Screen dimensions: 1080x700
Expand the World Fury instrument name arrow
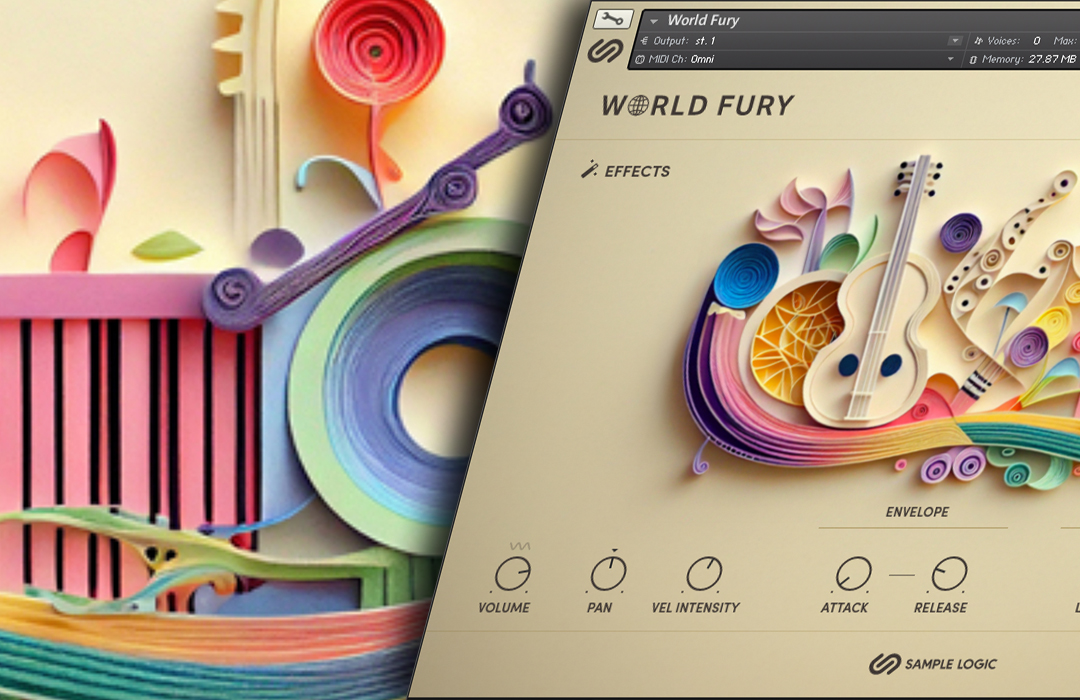654,20
